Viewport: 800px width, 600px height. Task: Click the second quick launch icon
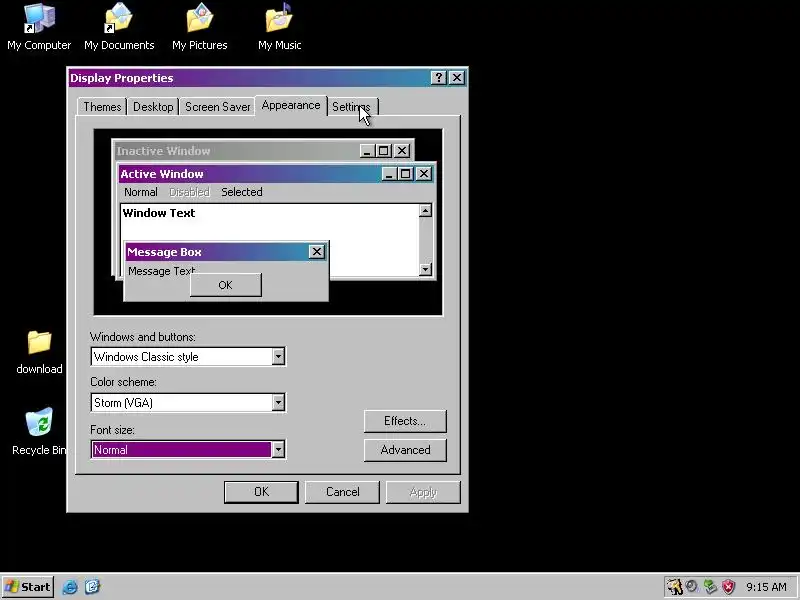pos(92,587)
